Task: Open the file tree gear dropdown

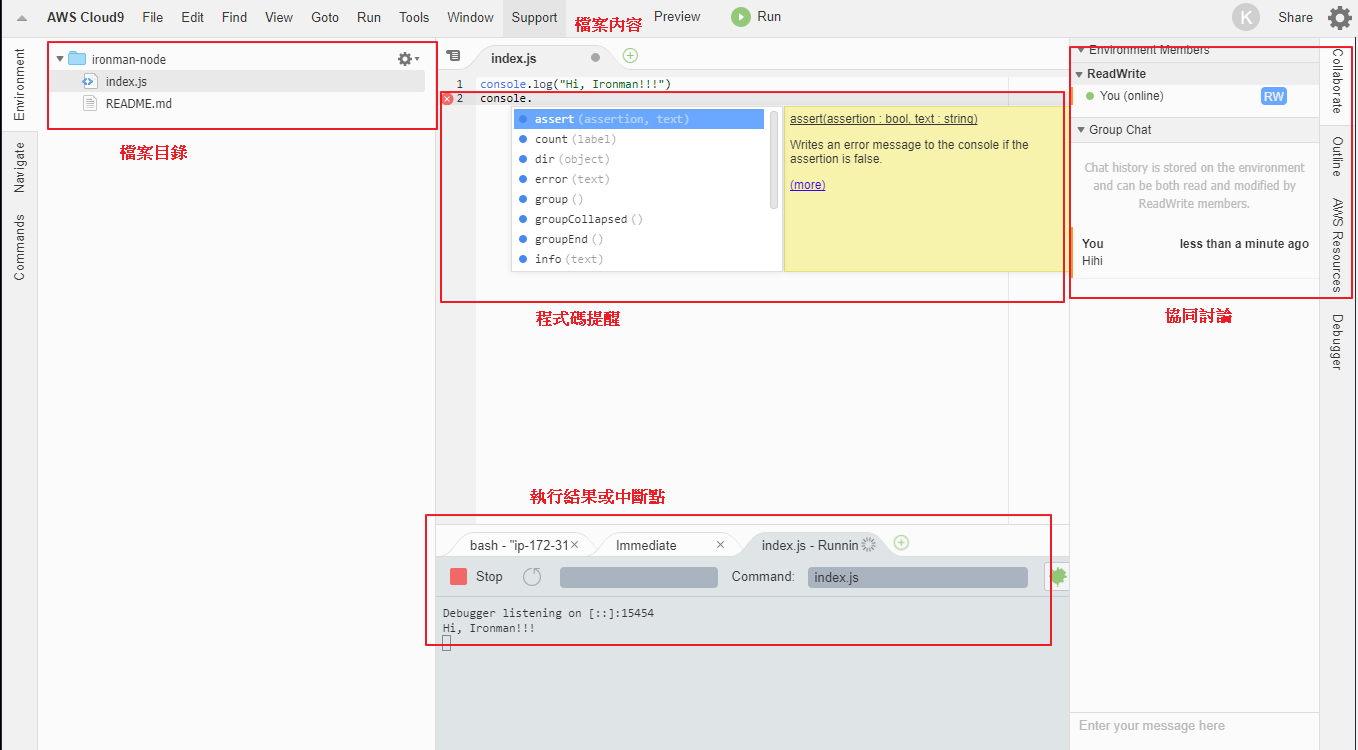Action: 408,59
